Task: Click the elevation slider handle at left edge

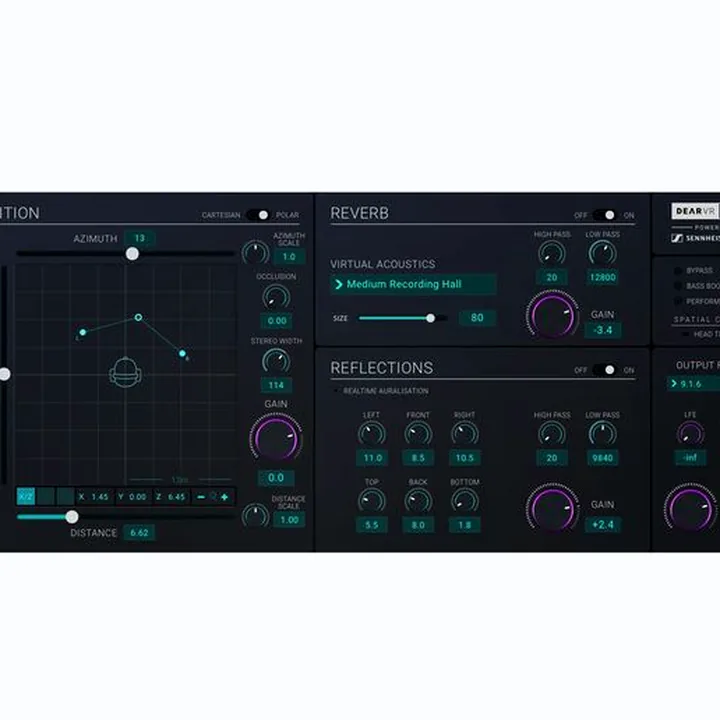Action: 5,374
